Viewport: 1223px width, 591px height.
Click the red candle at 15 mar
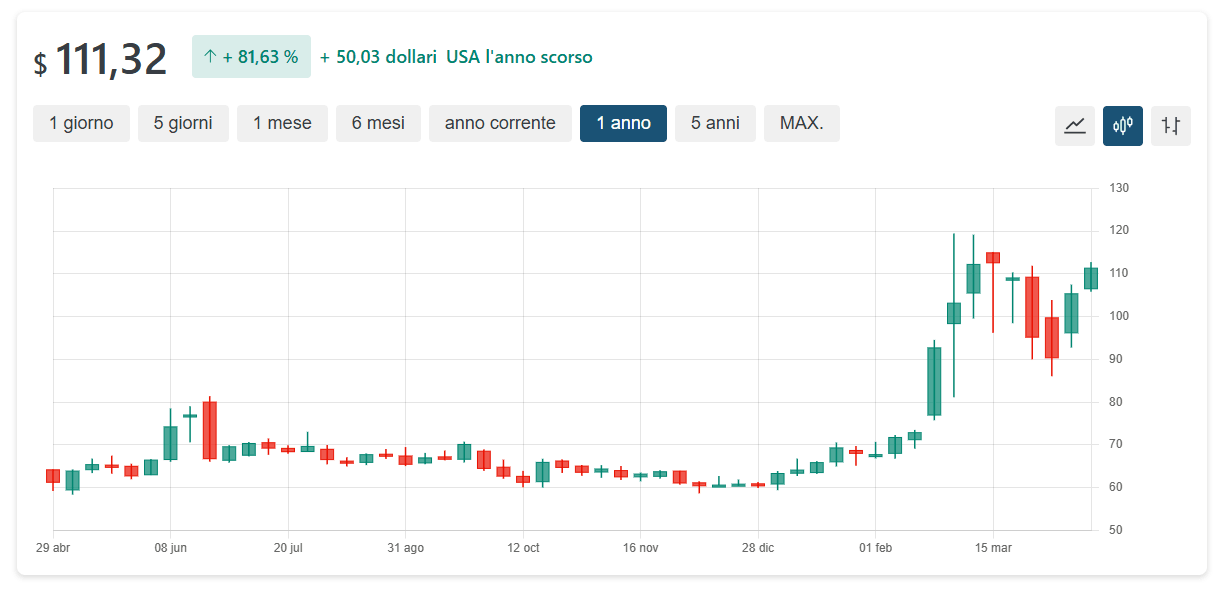coord(993,257)
